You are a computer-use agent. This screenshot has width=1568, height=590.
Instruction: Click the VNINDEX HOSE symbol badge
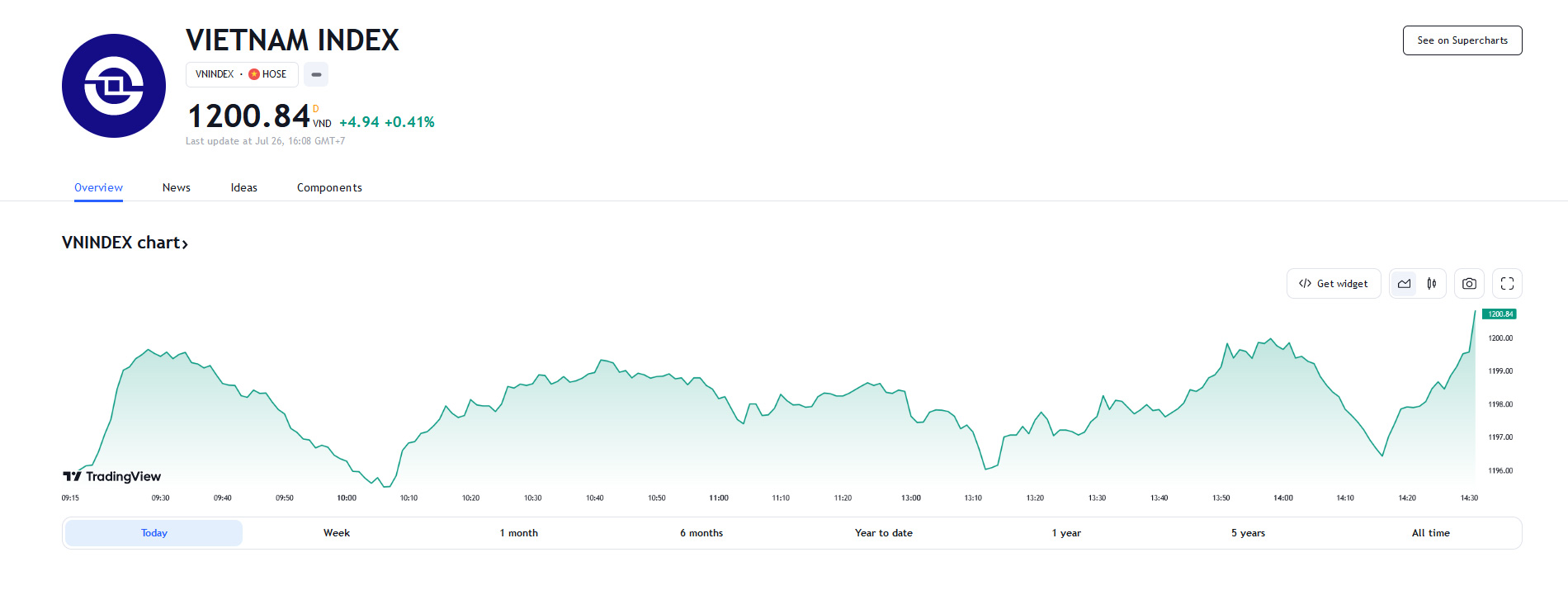pos(241,74)
